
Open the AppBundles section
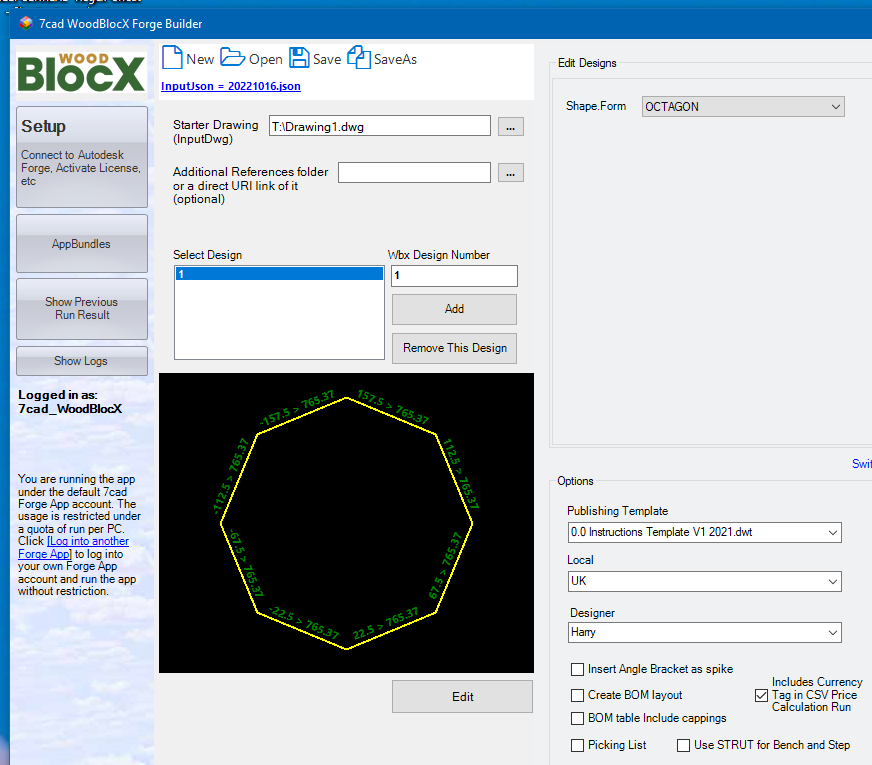tap(82, 244)
